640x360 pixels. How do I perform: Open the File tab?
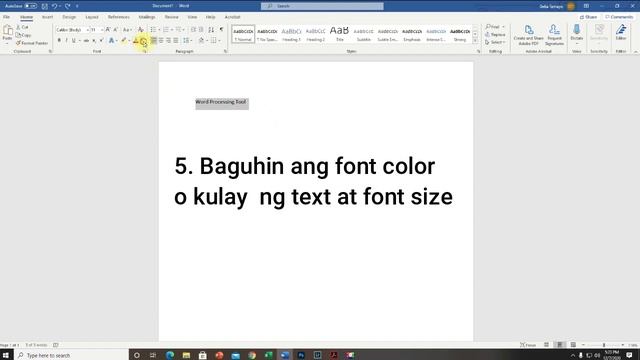point(7,17)
